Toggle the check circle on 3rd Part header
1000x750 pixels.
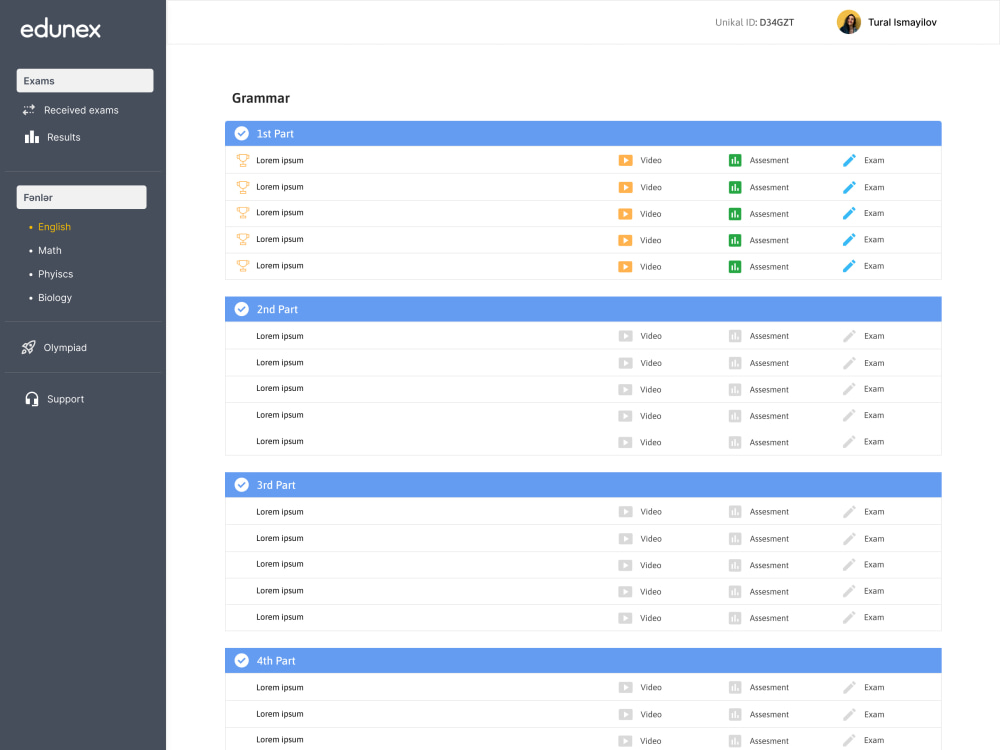coord(242,485)
